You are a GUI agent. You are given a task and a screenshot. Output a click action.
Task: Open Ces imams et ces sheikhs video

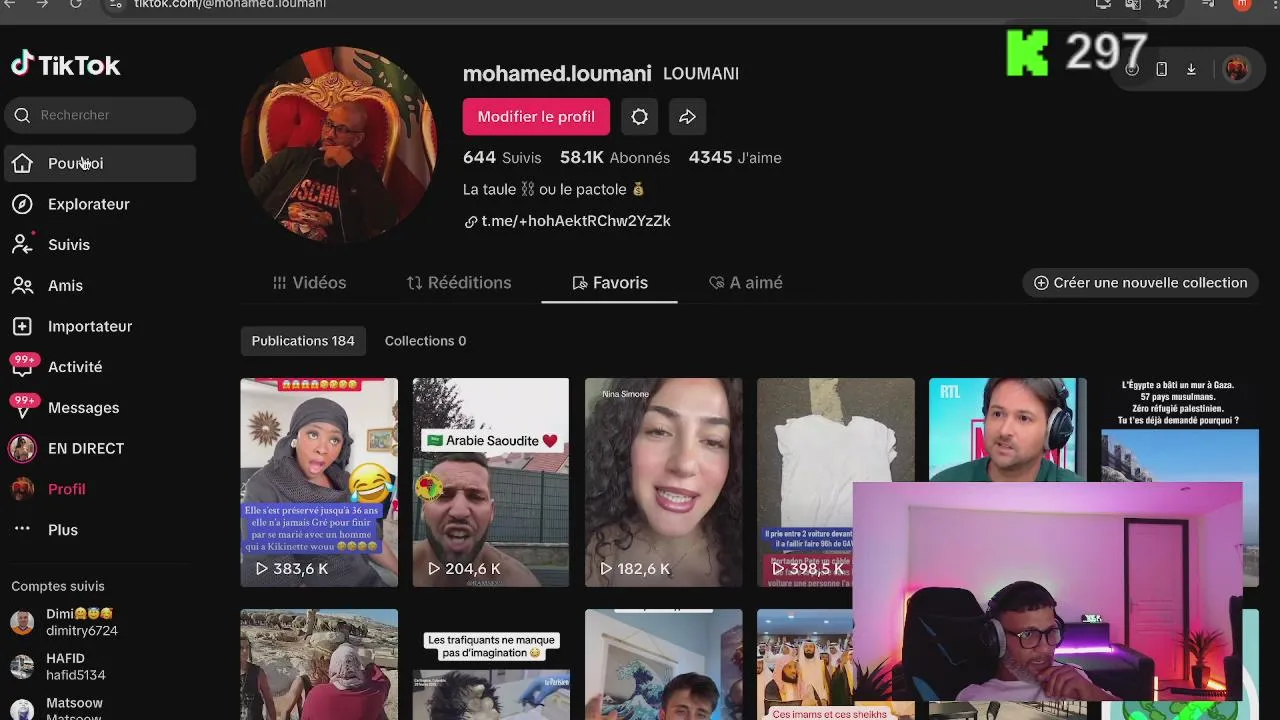pos(806,664)
